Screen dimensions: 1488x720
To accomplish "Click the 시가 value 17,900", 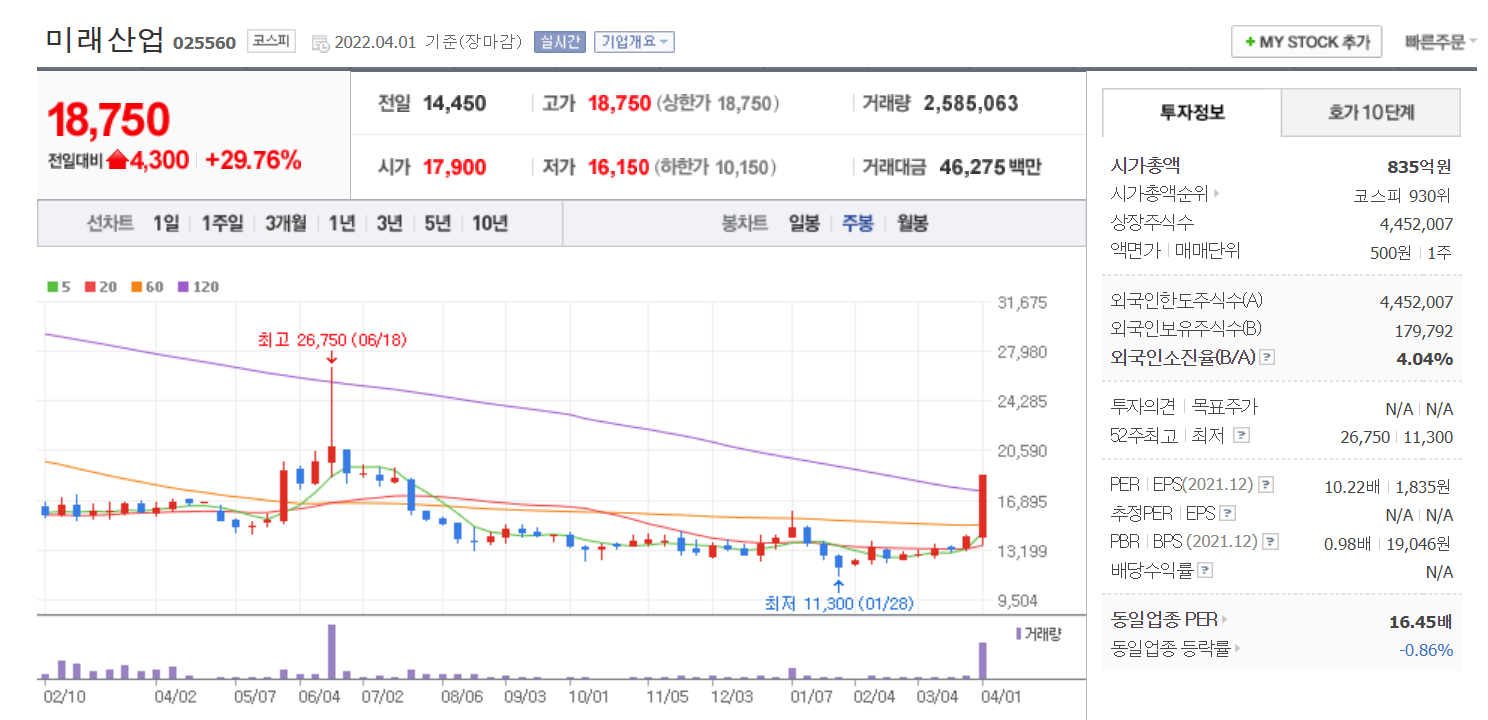I will coord(454,167).
